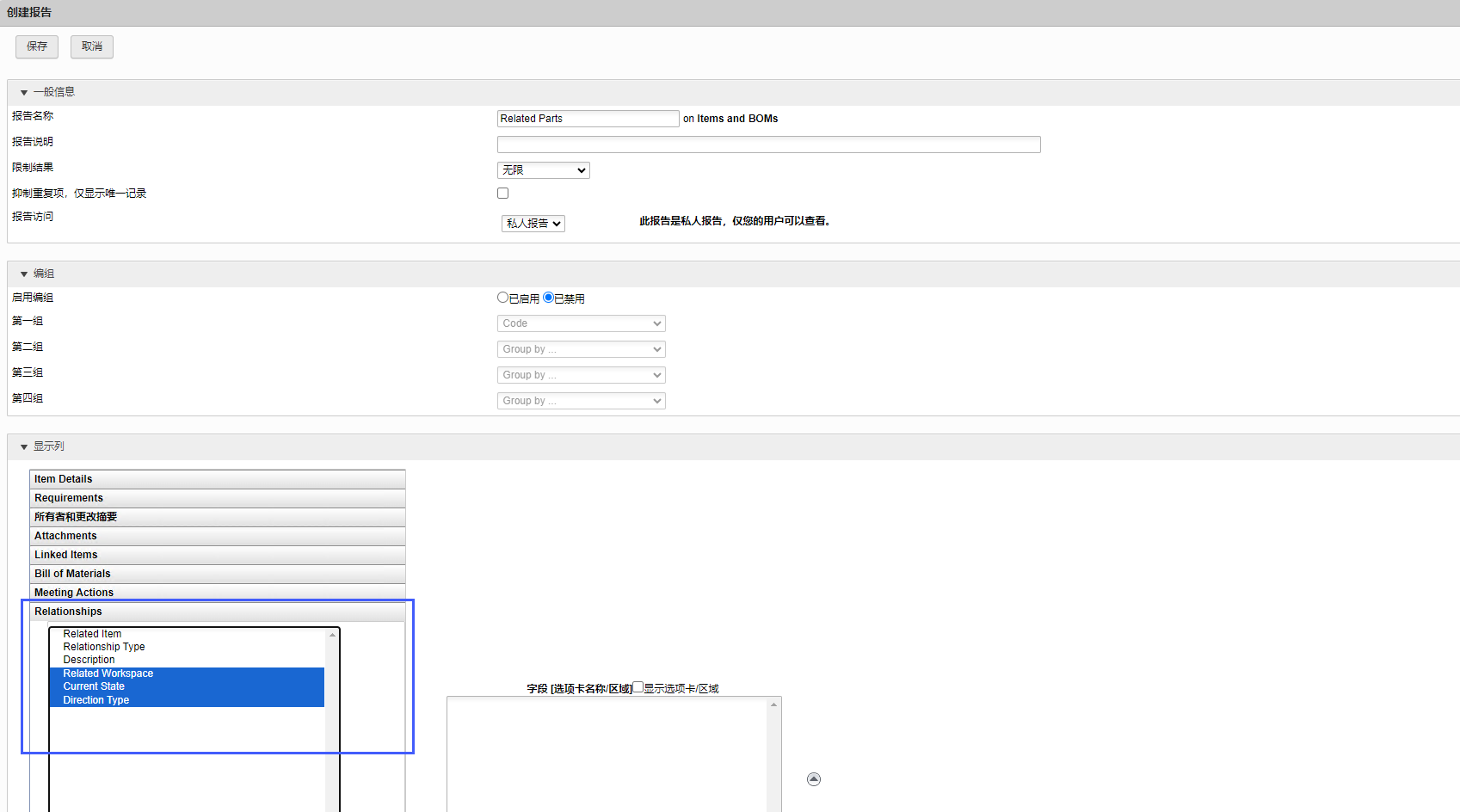Click the round move-up arrow icon
This screenshot has height=812, width=1460.
[814, 779]
